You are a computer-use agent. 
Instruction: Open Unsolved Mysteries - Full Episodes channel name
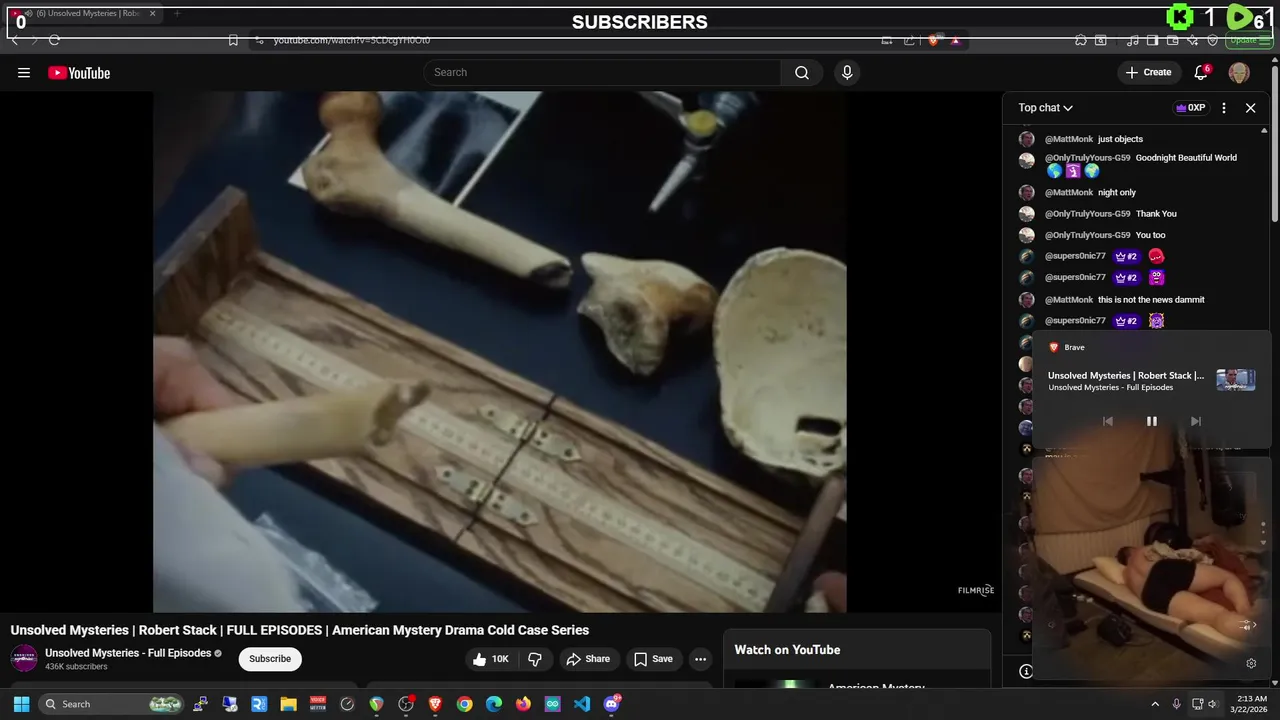(x=128, y=653)
